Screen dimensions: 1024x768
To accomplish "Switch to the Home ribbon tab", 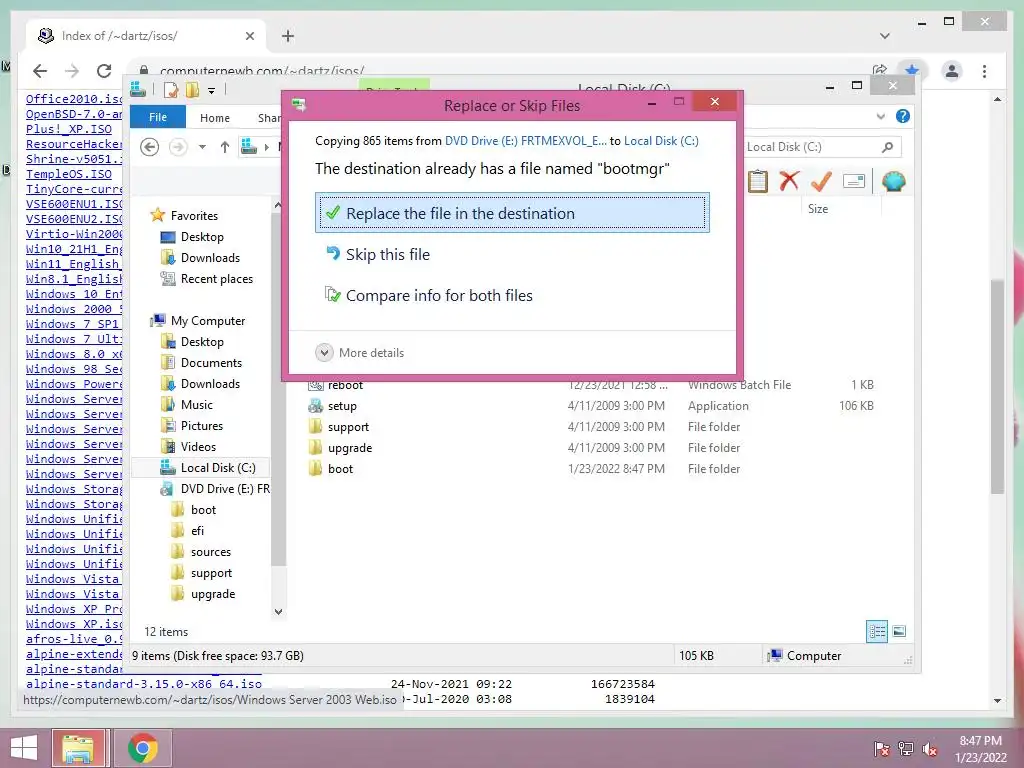I will point(215,118).
